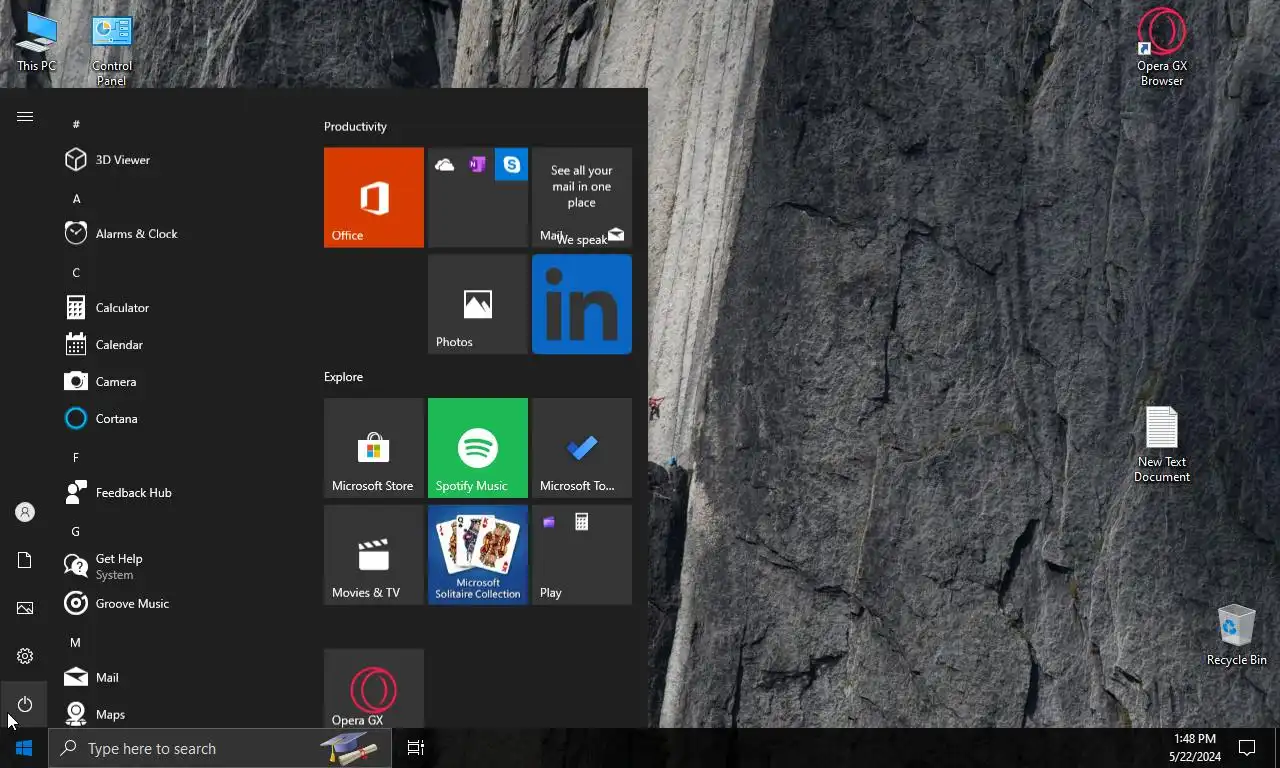The image size is (1280, 768).
Task: Open the Mail live tile
Action: click(582, 197)
